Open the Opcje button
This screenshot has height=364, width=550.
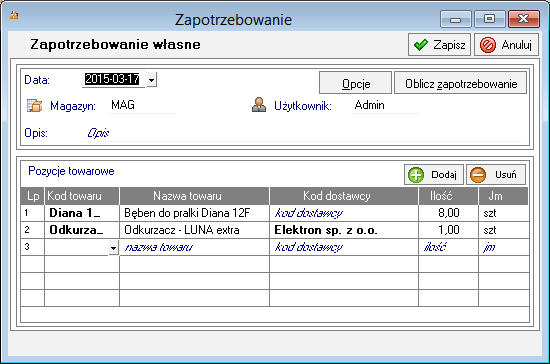click(x=355, y=83)
